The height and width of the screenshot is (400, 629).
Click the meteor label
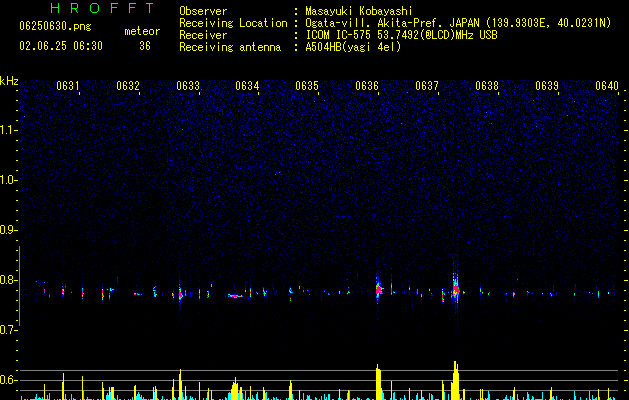click(x=142, y=31)
